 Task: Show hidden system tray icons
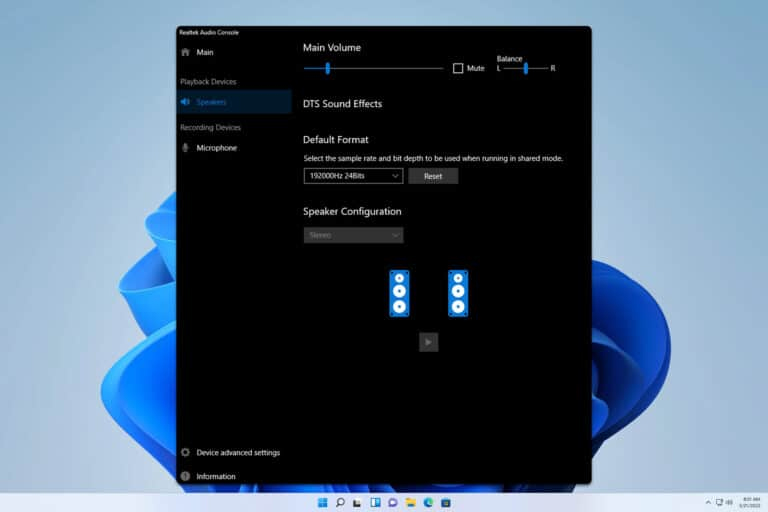[x=708, y=502]
